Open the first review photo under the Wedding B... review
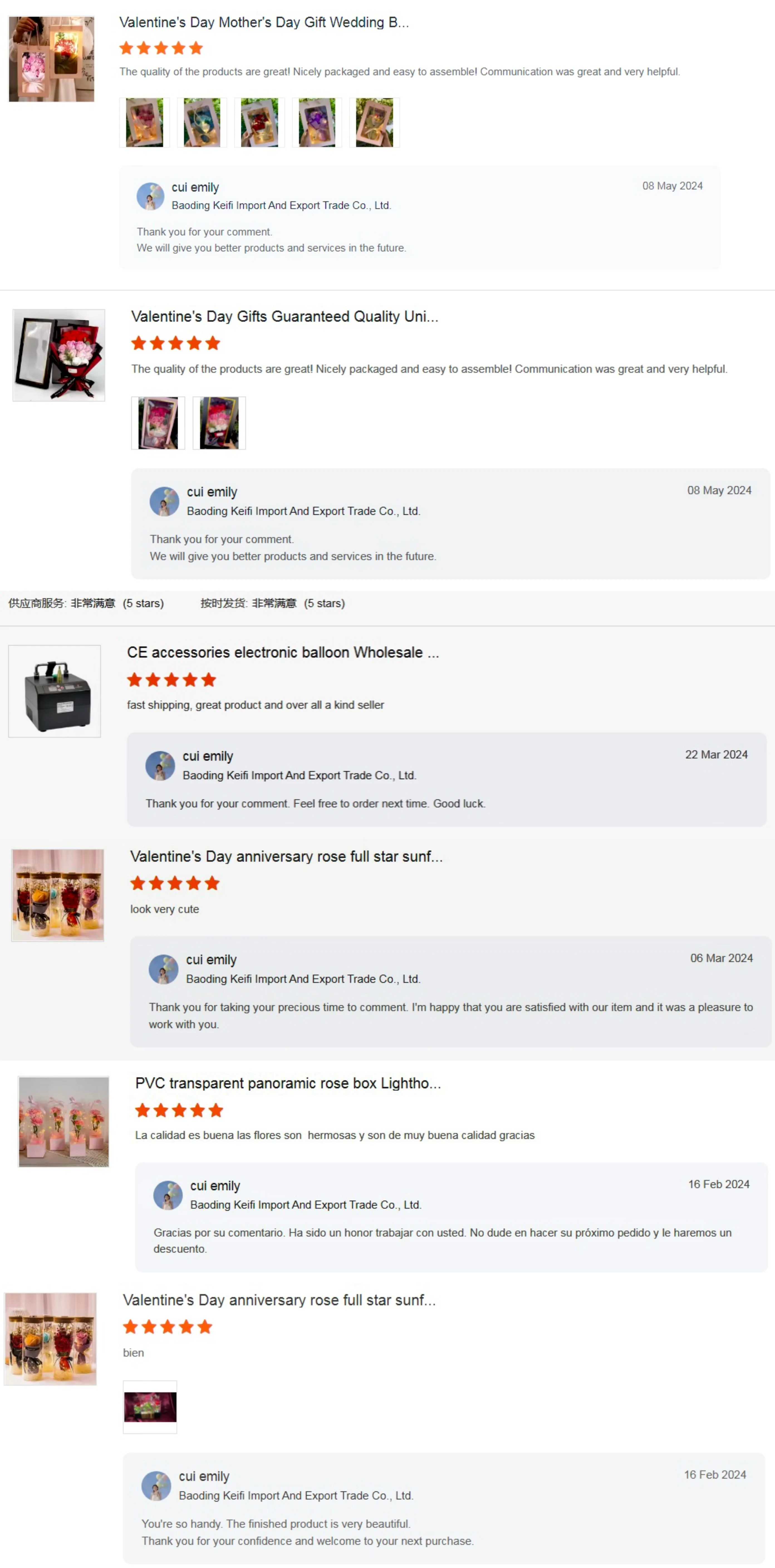775x1568 pixels. [144, 122]
